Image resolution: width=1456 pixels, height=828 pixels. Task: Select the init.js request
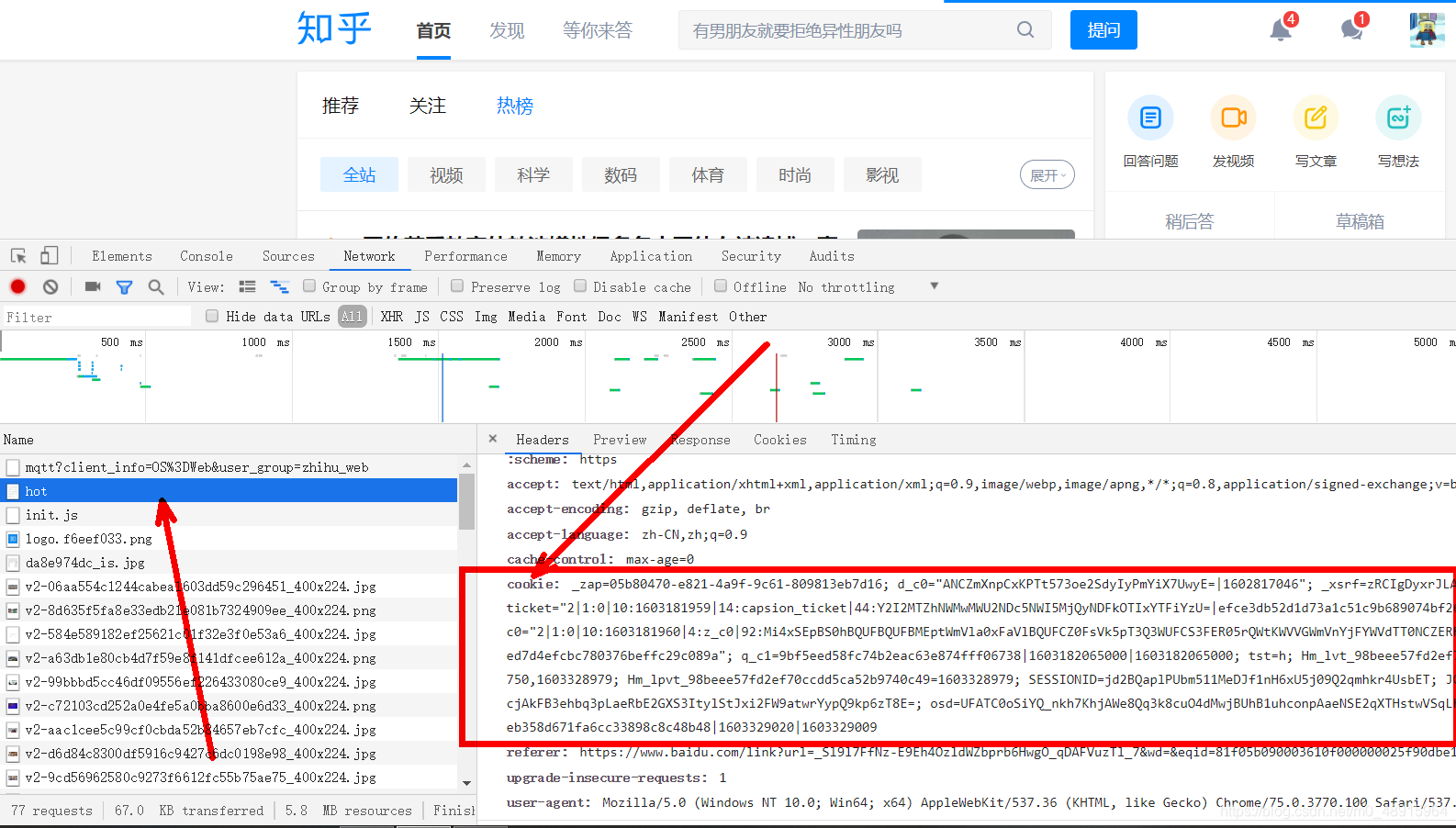pyautogui.click(x=229, y=515)
